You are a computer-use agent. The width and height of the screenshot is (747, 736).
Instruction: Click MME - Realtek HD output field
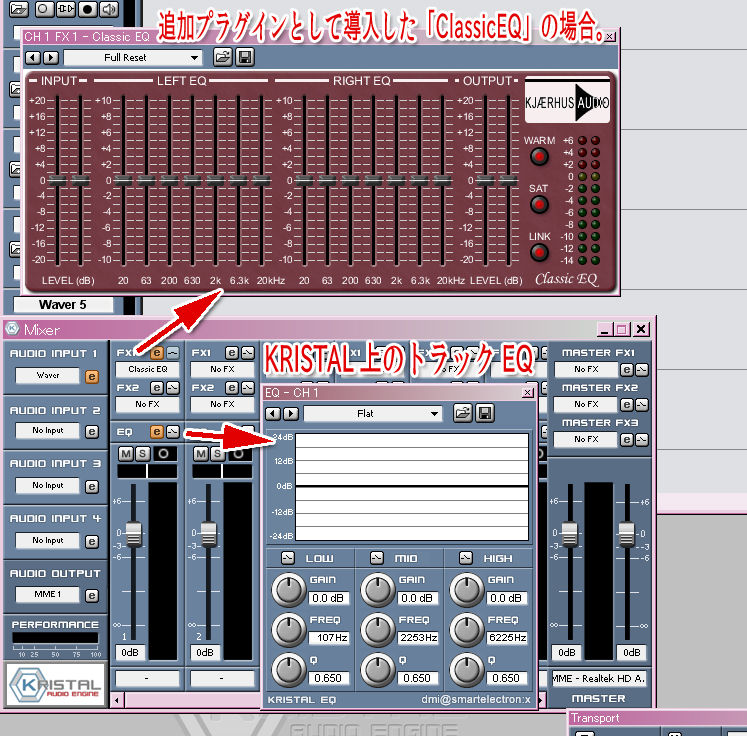(x=599, y=678)
